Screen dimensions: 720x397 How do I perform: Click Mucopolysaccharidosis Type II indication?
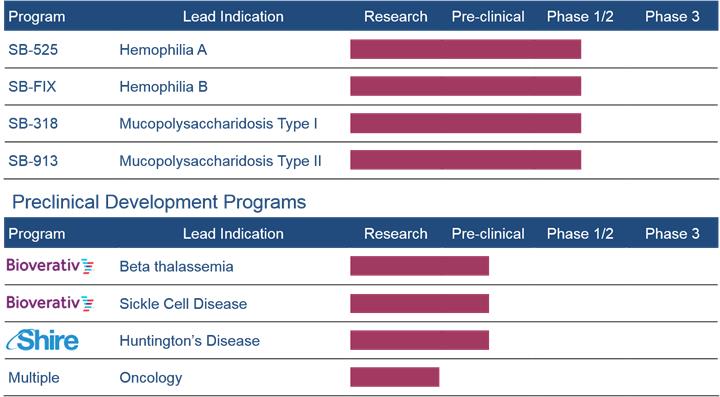pos(220,161)
